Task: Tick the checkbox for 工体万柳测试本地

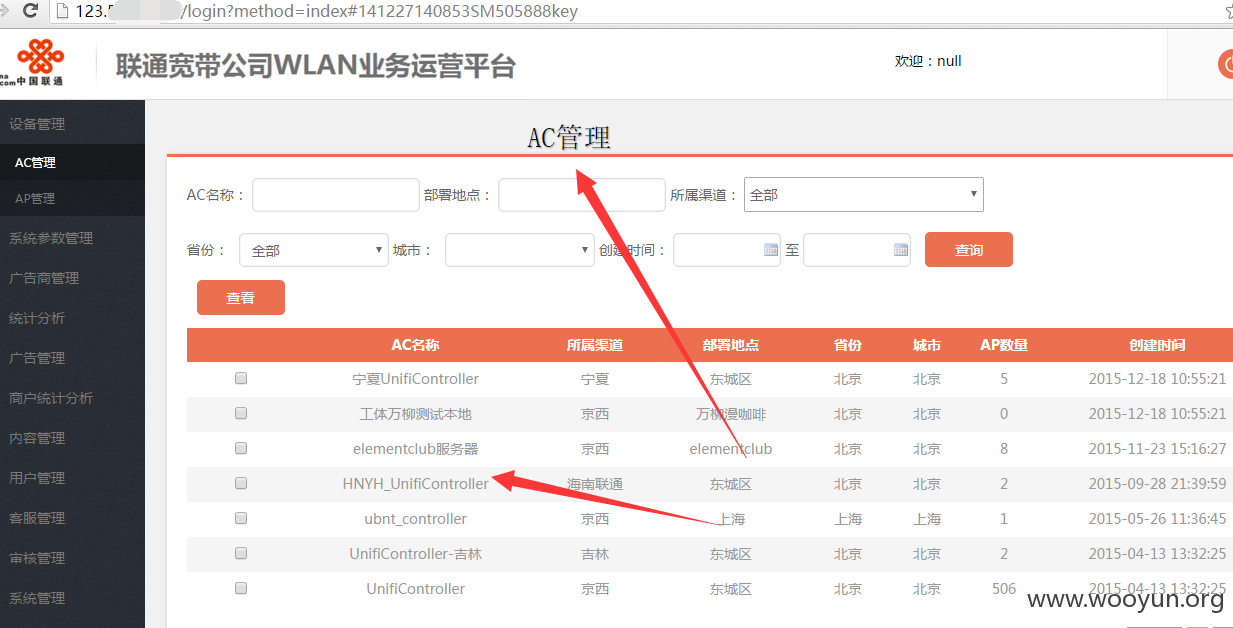Action: 241,413
